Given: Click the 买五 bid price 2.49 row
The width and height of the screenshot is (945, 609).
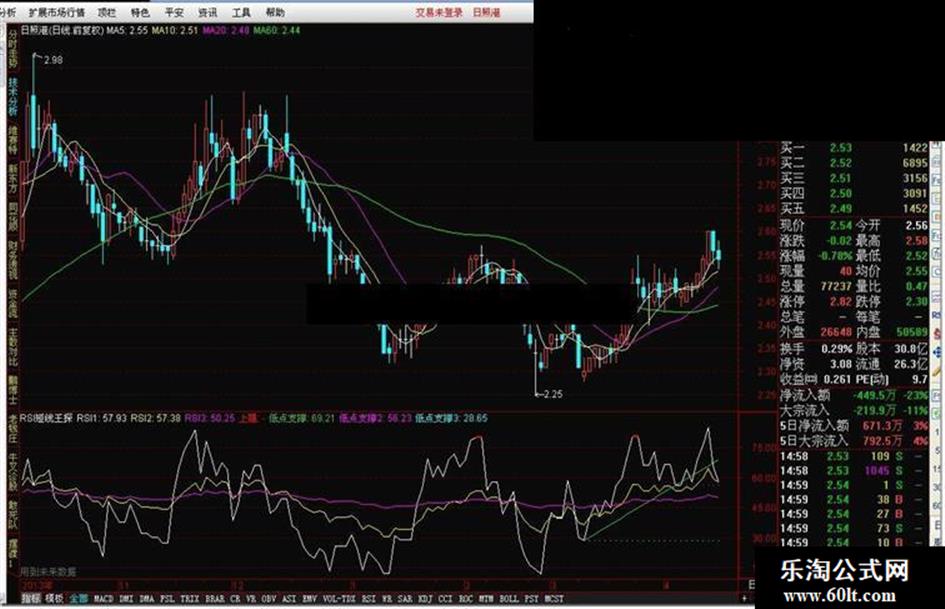Looking at the screenshot, I should (854, 209).
